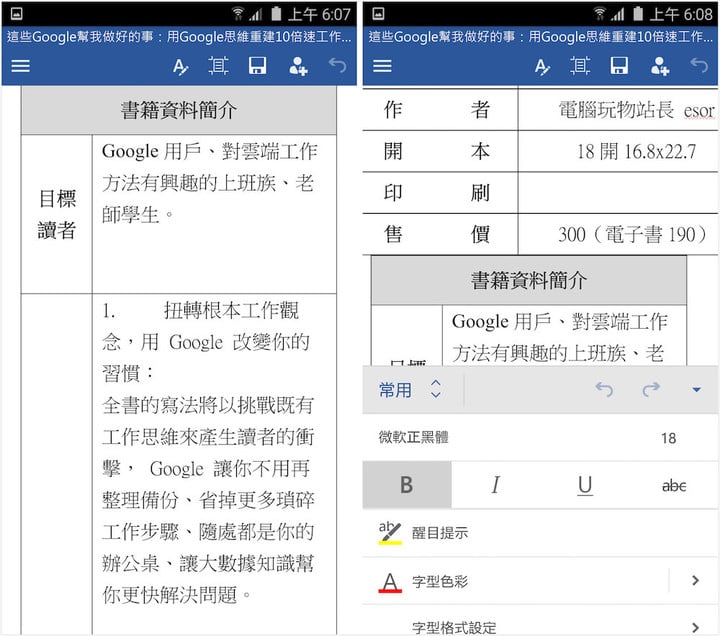Tap notification image icon in left status bar
The width and height of the screenshot is (720, 636).
17,14
